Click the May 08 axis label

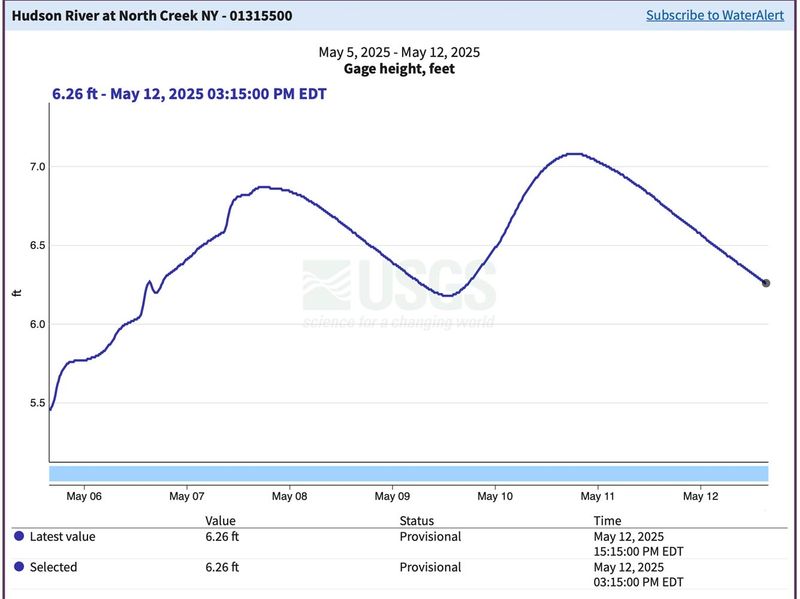click(x=290, y=496)
